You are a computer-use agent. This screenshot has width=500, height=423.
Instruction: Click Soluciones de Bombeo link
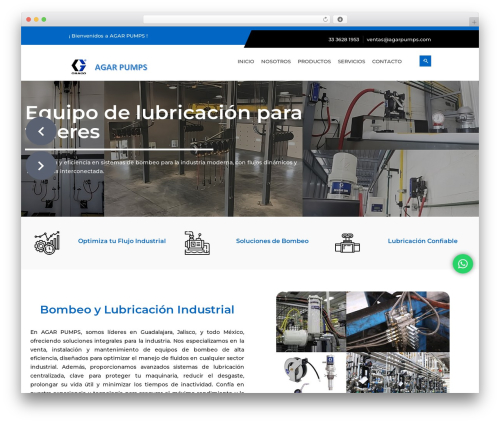point(272,241)
